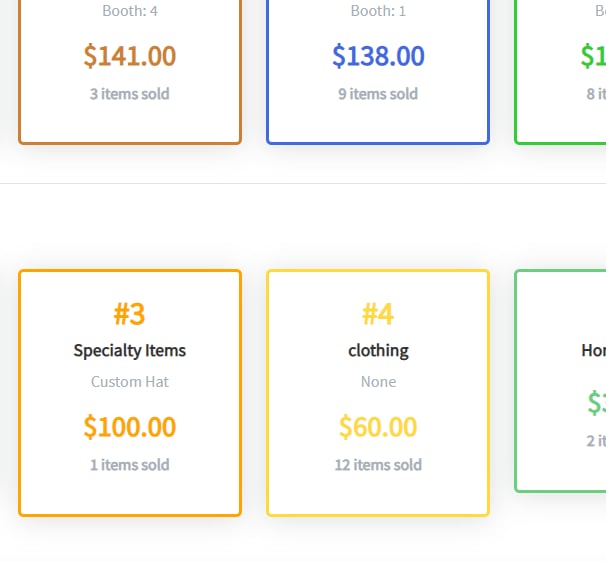Click the None label under clothing
The image size is (606, 562).
[x=378, y=382]
